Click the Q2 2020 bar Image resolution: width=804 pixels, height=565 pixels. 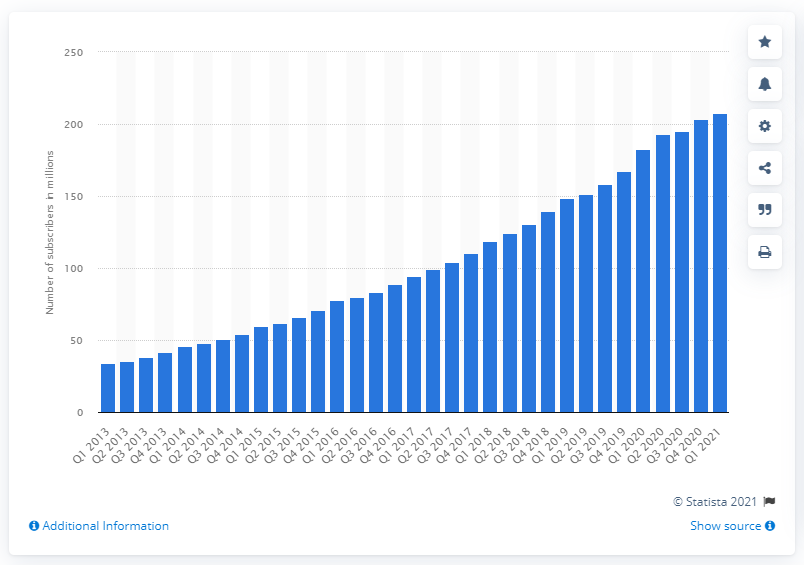pos(662,274)
